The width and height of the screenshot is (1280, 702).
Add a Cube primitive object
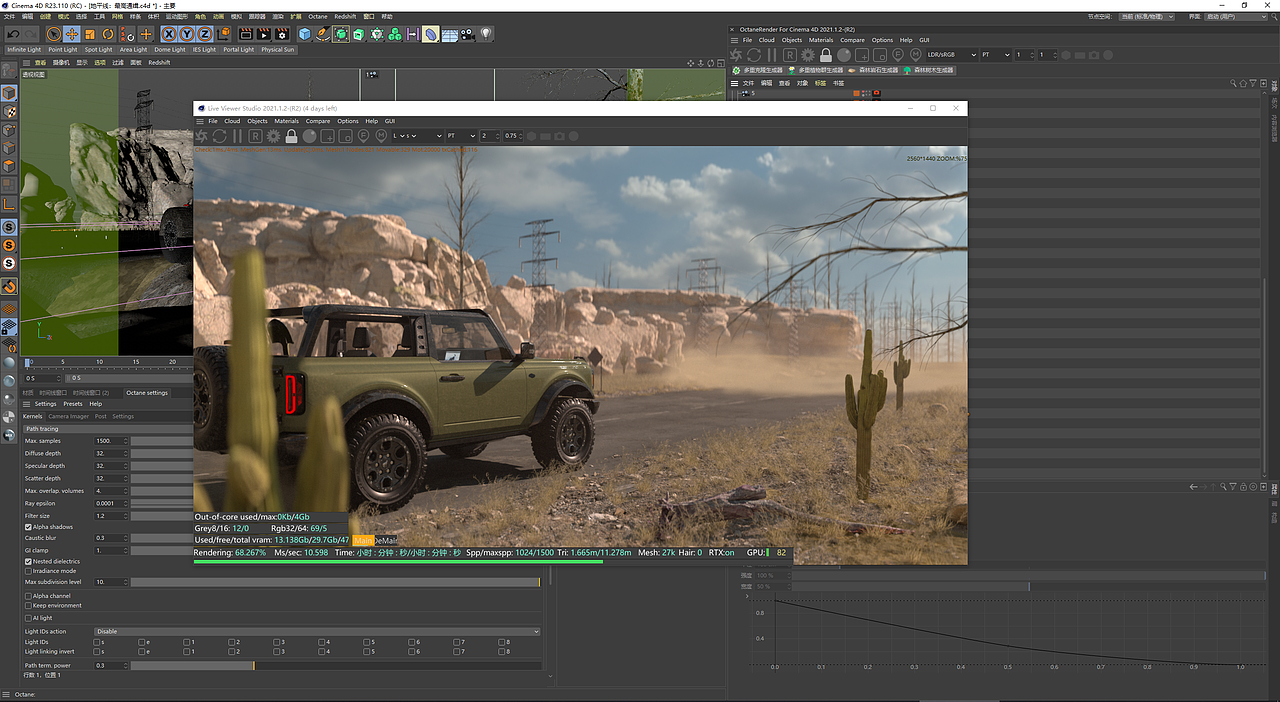tap(305, 34)
